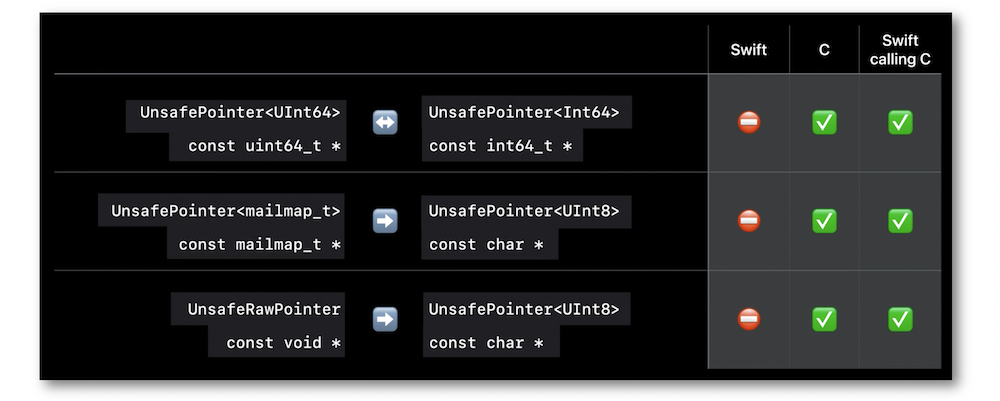Click the C column checkmark for the mailmap_t row
The width and height of the screenshot is (1000, 401).
pyautogui.click(x=824, y=221)
